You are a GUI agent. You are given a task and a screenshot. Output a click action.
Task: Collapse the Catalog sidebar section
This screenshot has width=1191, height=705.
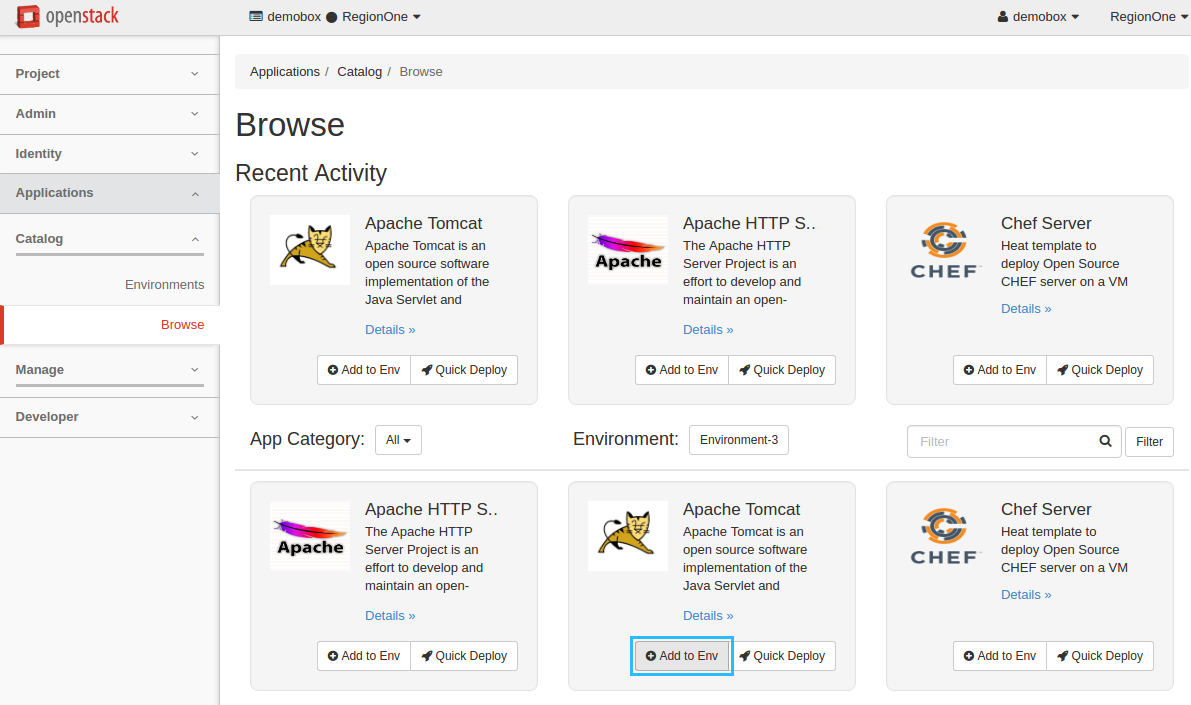pyautogui.click(x=110, y=239)
